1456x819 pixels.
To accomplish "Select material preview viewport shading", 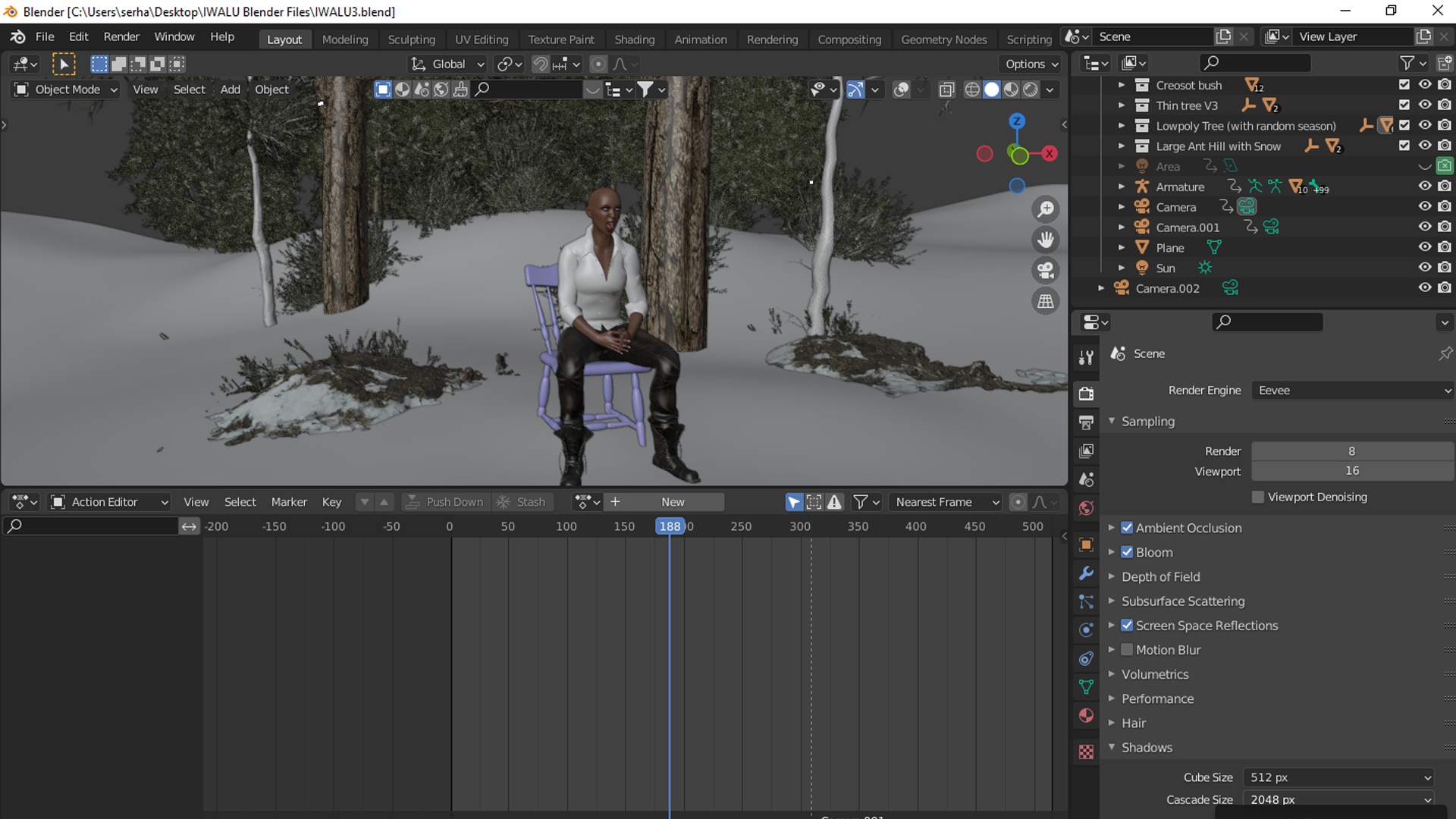I will tap(1011, 89).
